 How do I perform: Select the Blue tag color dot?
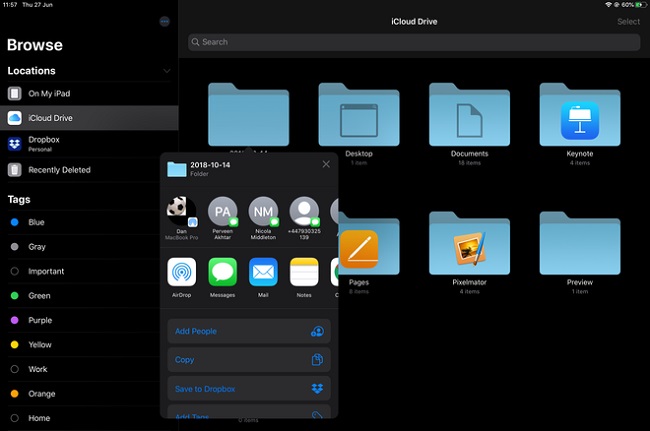[15, 223]
